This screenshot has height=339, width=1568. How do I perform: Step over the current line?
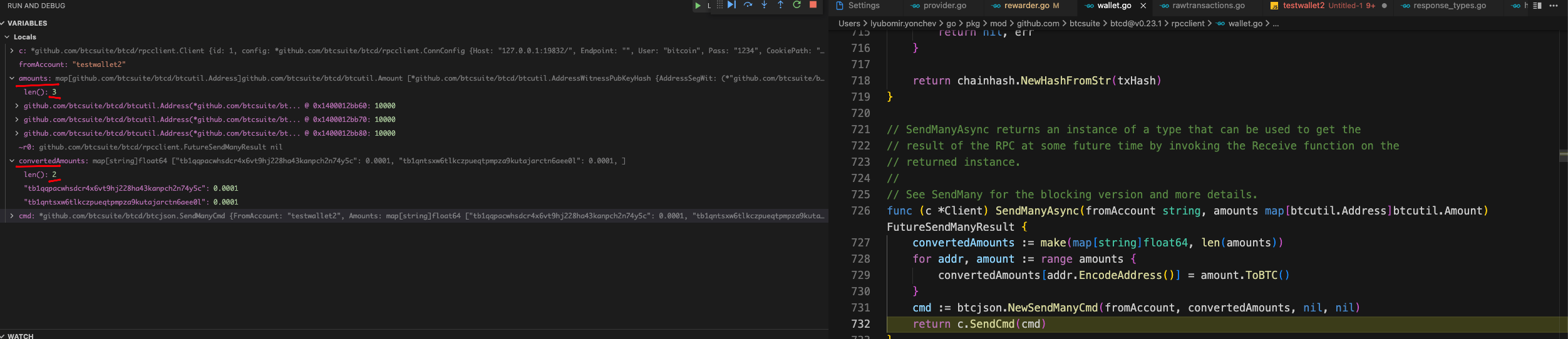point(748,5)
